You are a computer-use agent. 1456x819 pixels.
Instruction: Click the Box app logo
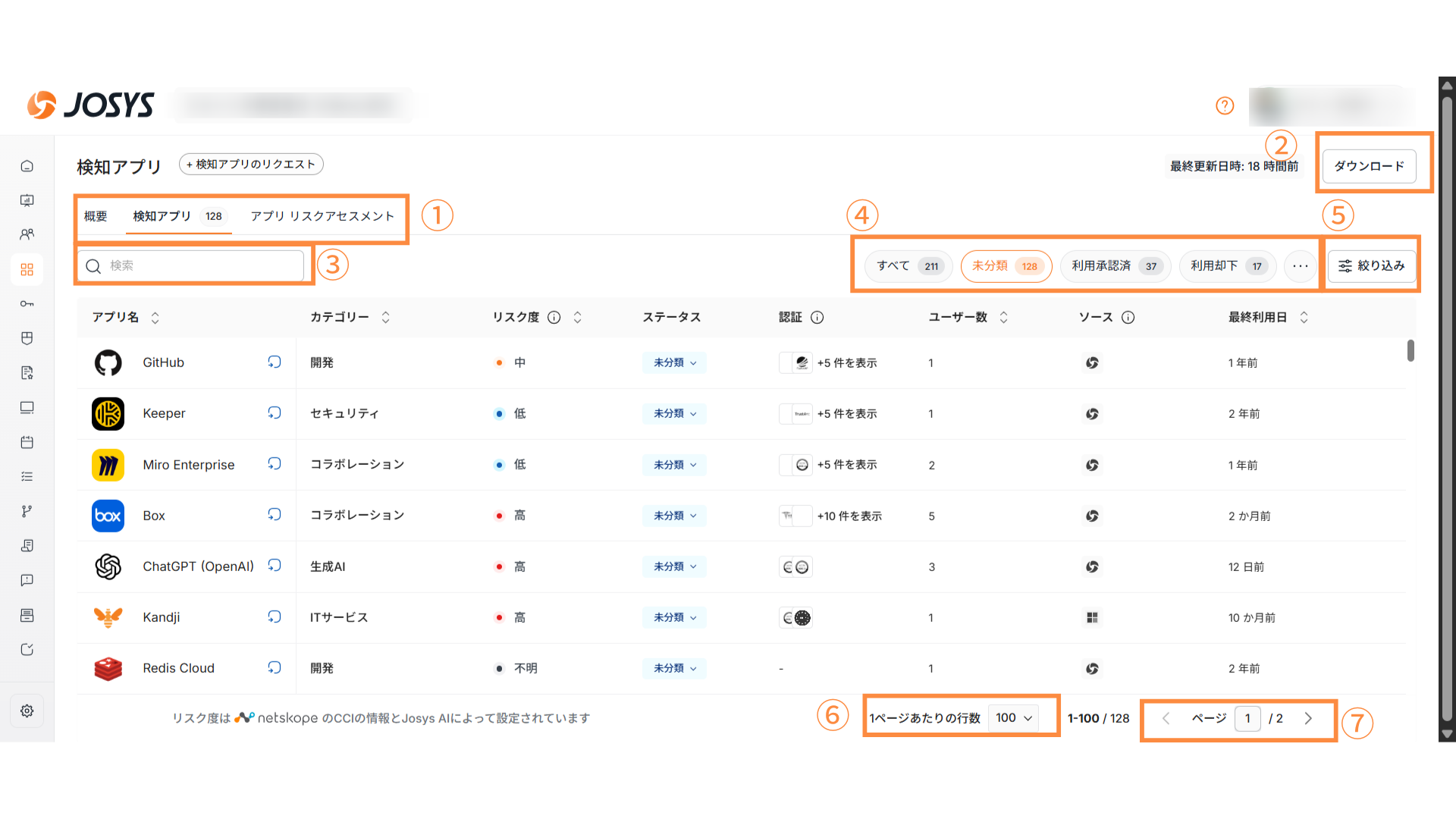coord(108,516)
